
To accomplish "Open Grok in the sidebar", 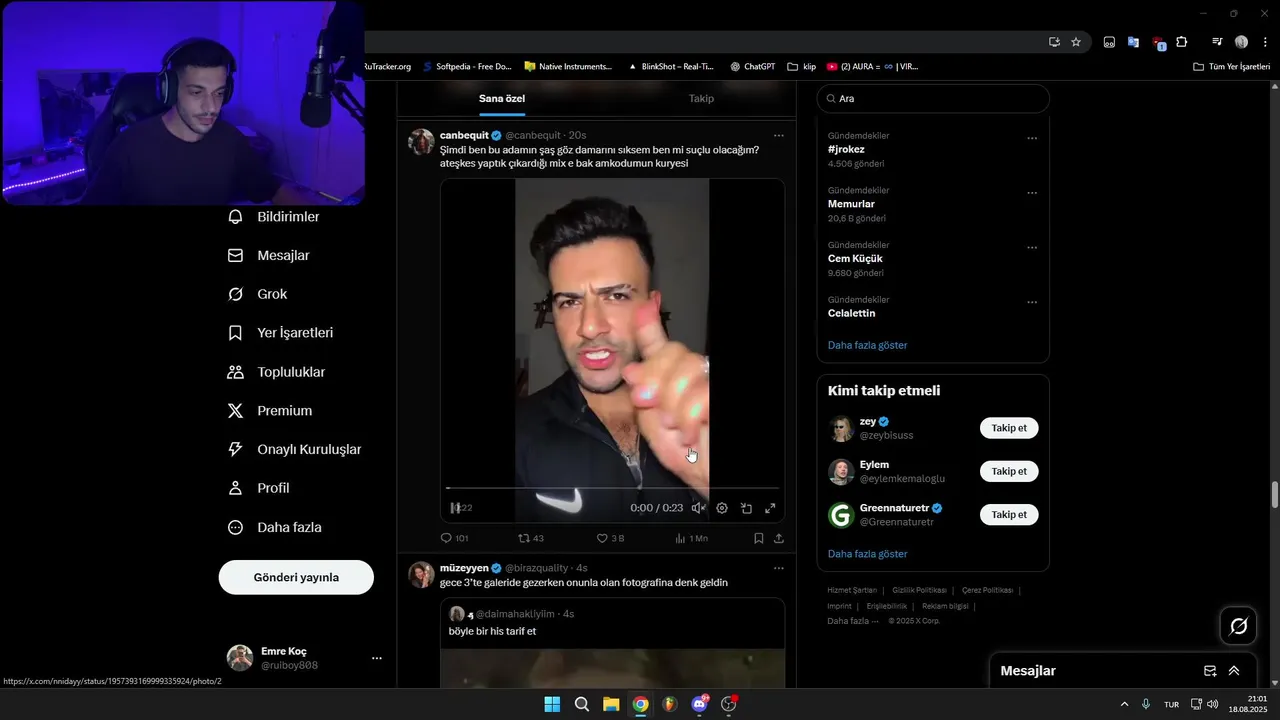I will 257,294.
